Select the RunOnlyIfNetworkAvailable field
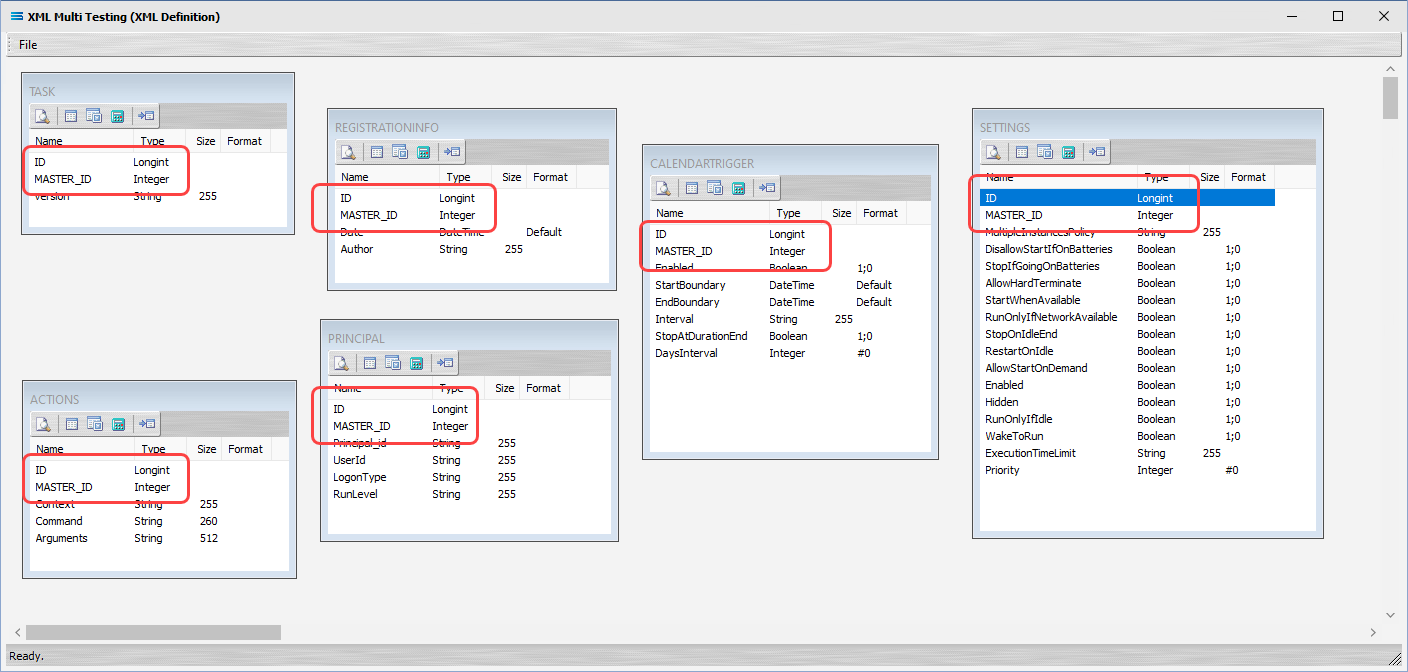This screenshot has width=1408, height=672. tap(1127, 317)
